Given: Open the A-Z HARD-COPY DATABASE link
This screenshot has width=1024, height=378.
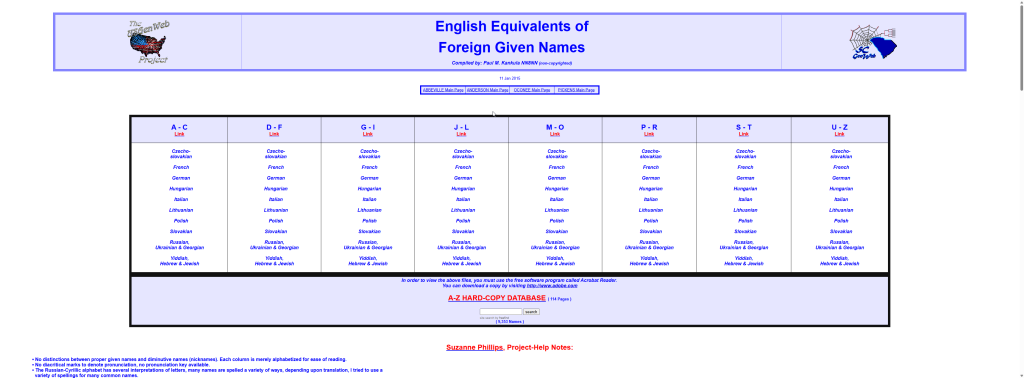Looking at the screenshot, I should tap(496, 298).
